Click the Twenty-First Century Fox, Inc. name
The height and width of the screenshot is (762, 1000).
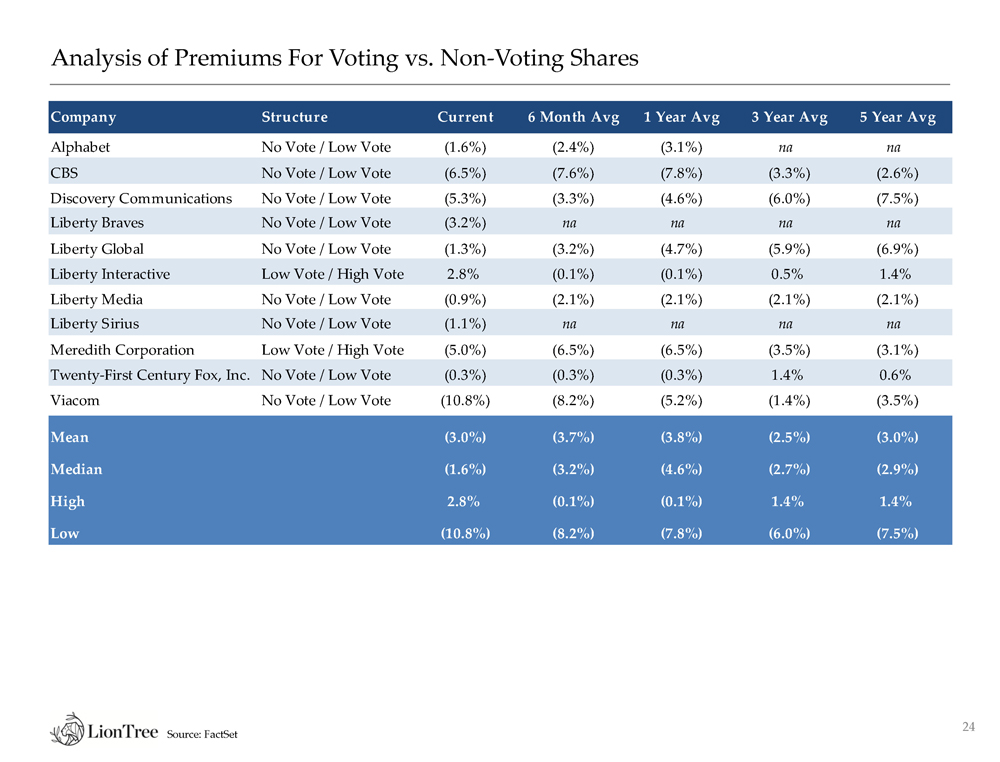click(151, 375)
